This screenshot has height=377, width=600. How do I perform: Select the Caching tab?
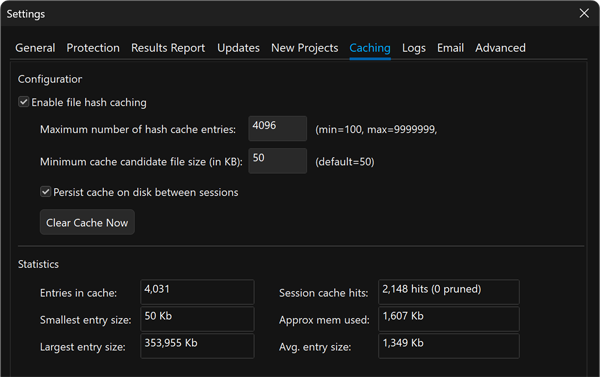[370, 48]
